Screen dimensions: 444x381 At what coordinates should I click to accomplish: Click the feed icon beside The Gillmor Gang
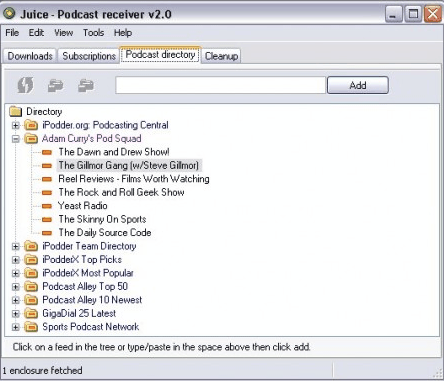[x=47, y=166]
